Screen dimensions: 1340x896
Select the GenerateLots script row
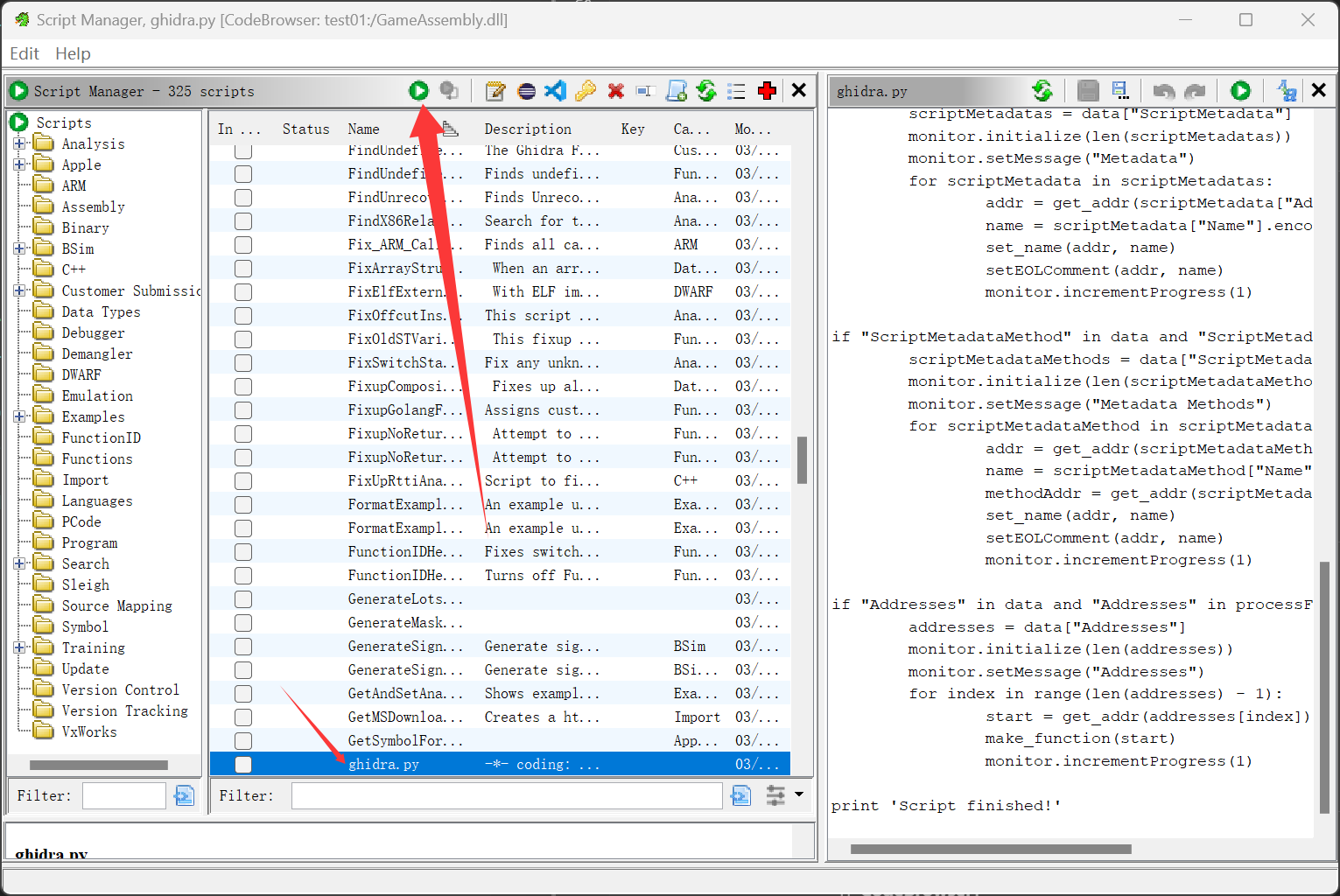tap(500, 599)
